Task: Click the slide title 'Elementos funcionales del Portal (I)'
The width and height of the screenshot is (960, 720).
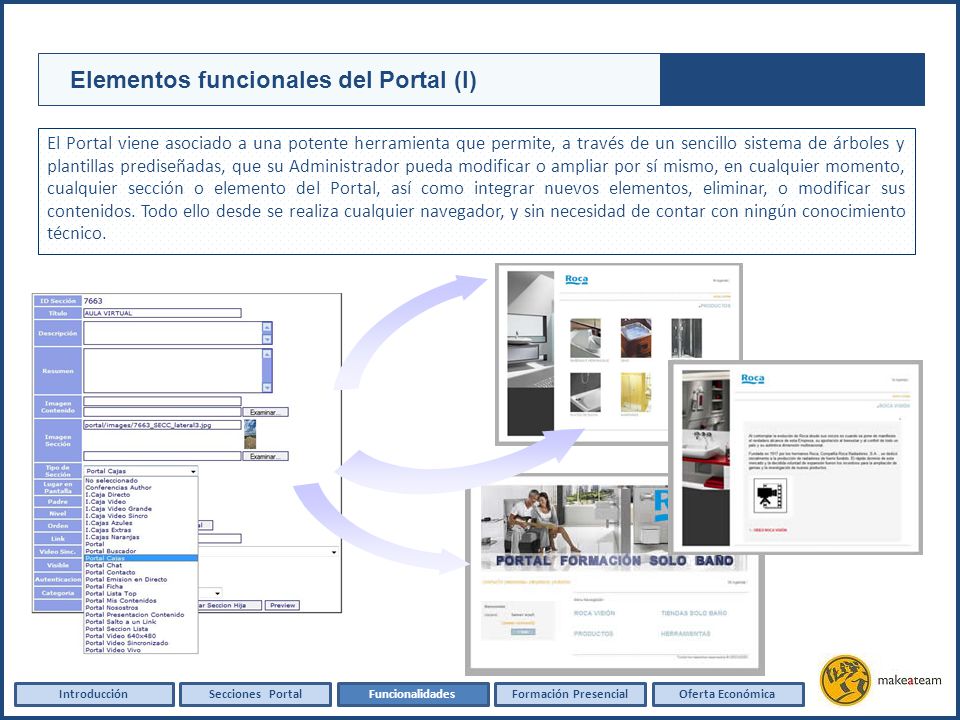Action: 273,80
